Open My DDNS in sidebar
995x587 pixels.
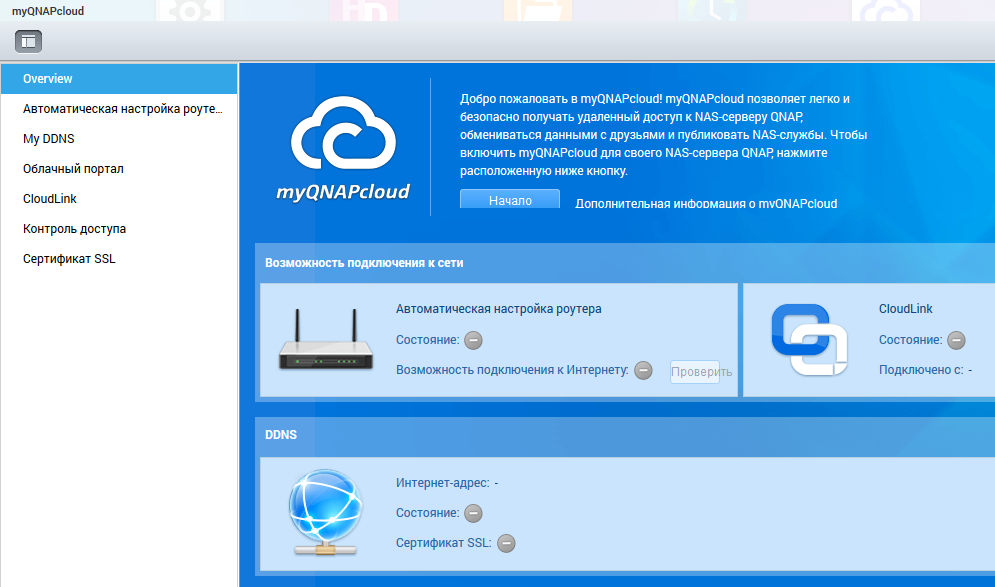[49, 139]
